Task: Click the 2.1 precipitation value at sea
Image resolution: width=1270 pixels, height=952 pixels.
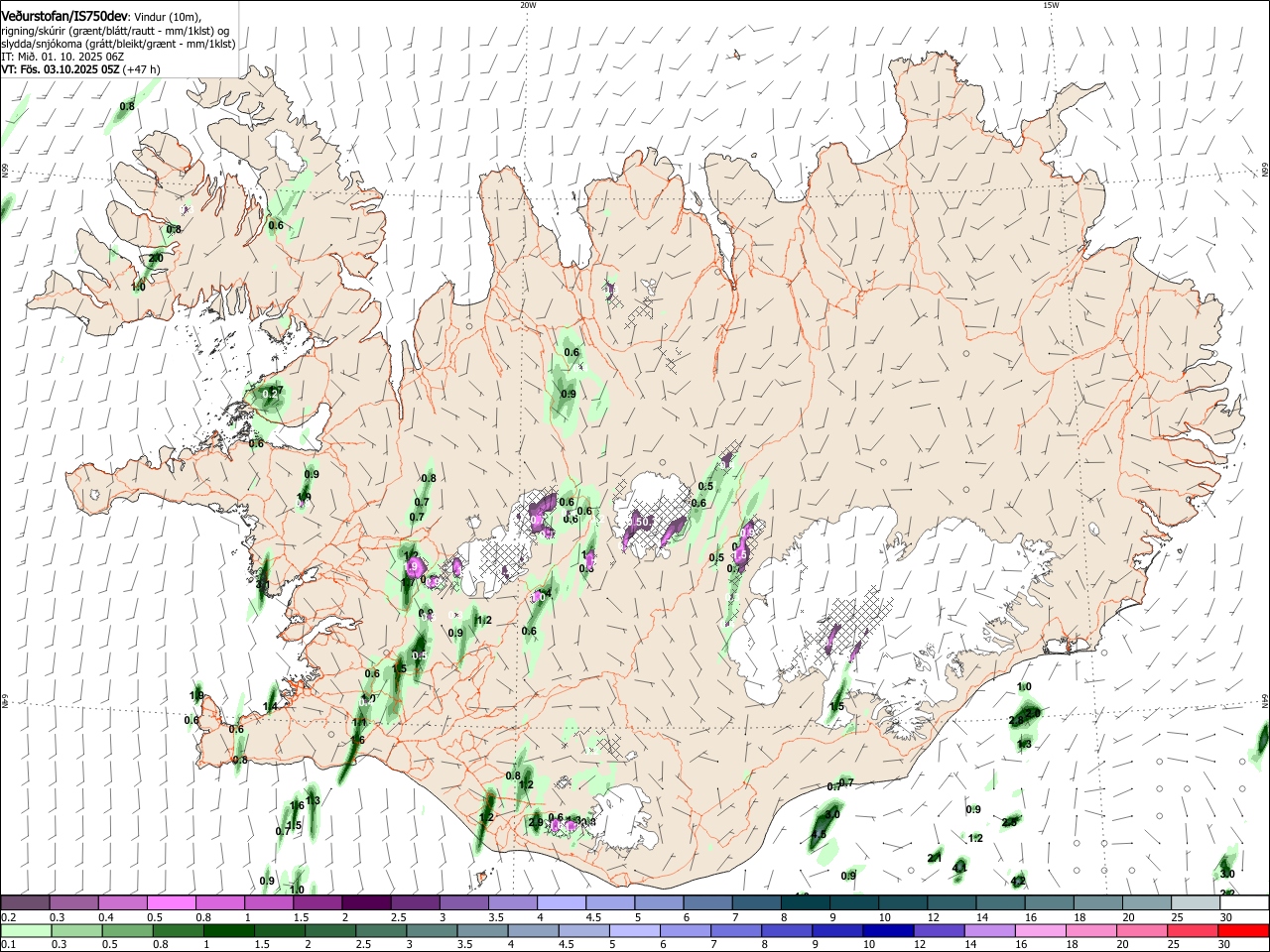Action: point(935,858)
